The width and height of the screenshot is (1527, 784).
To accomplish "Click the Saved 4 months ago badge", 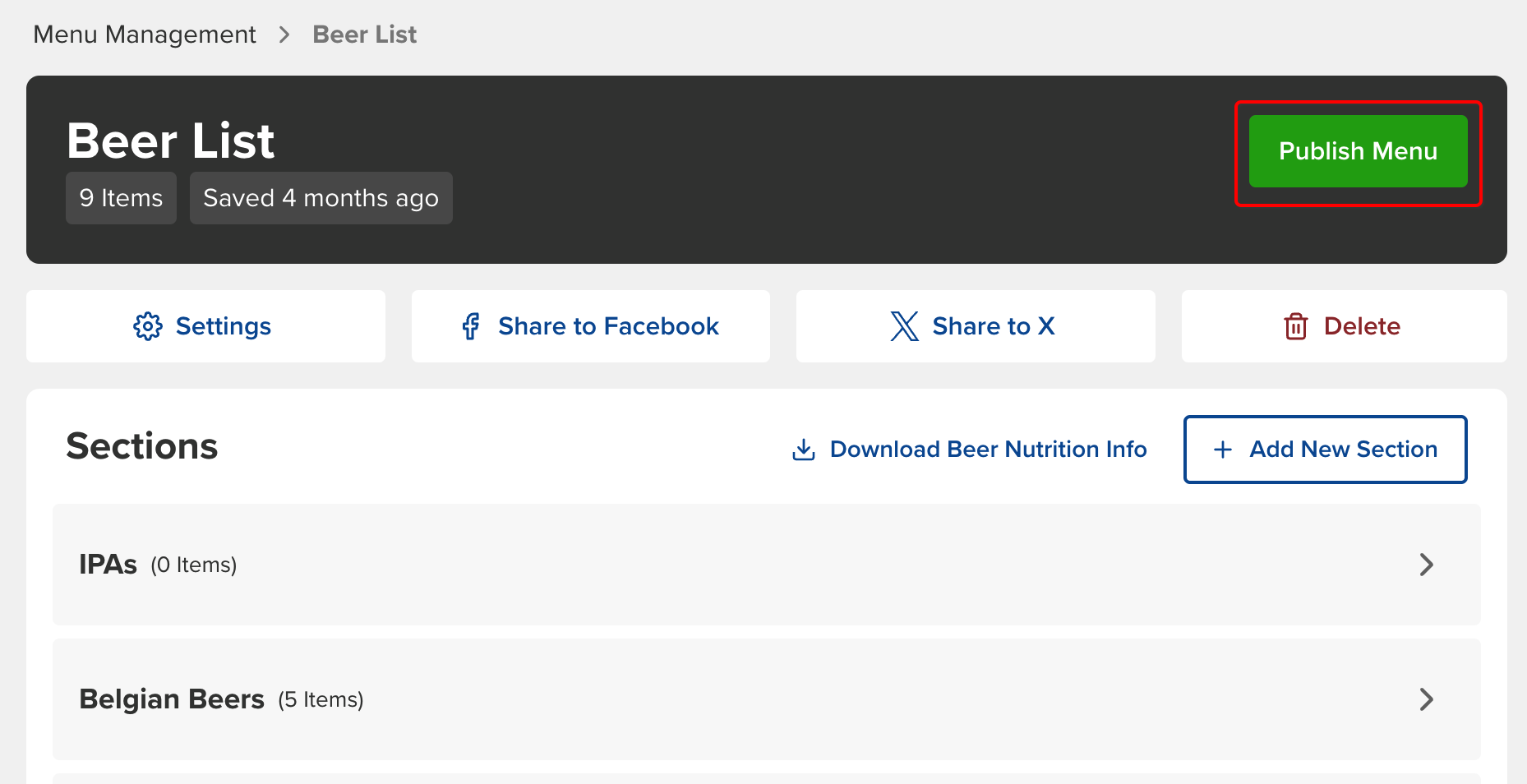I will click(321, 198).
